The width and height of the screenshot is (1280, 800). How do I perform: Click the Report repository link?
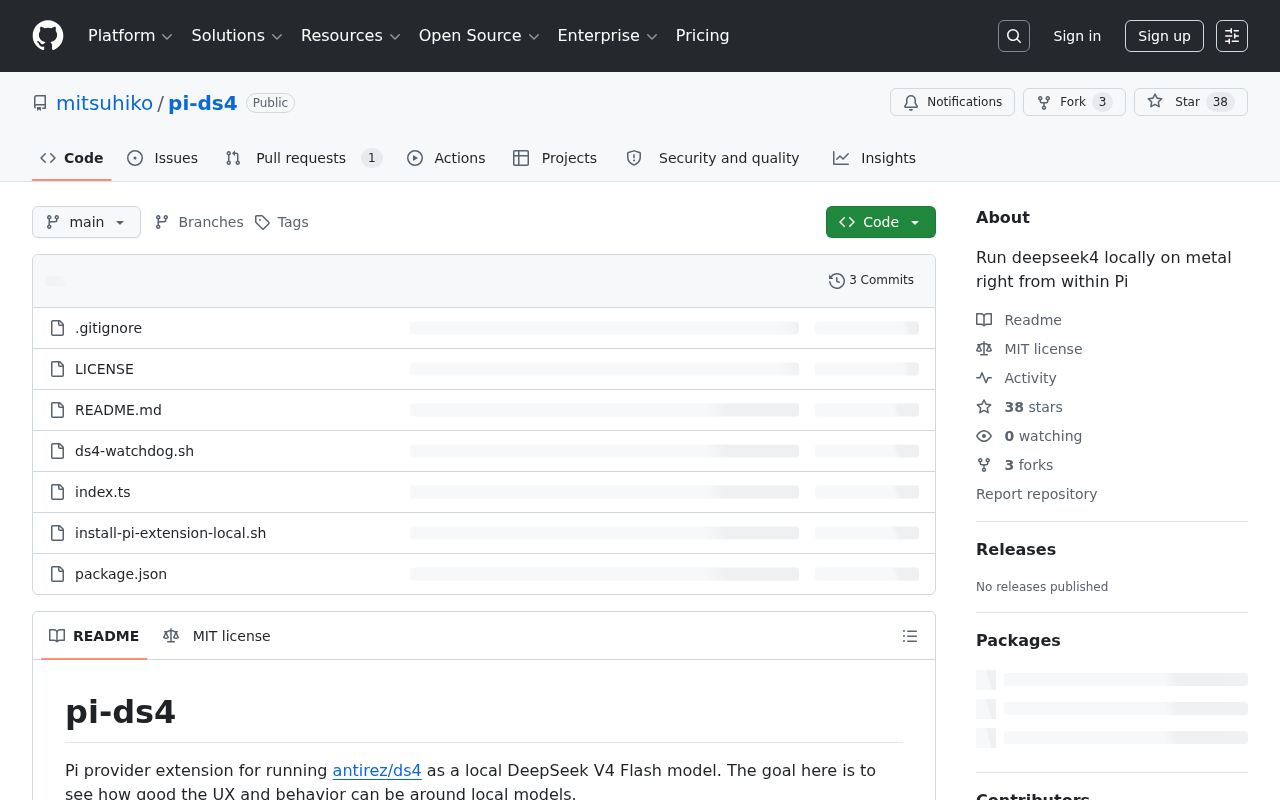pyautogui.click(x=1036, y=494)
